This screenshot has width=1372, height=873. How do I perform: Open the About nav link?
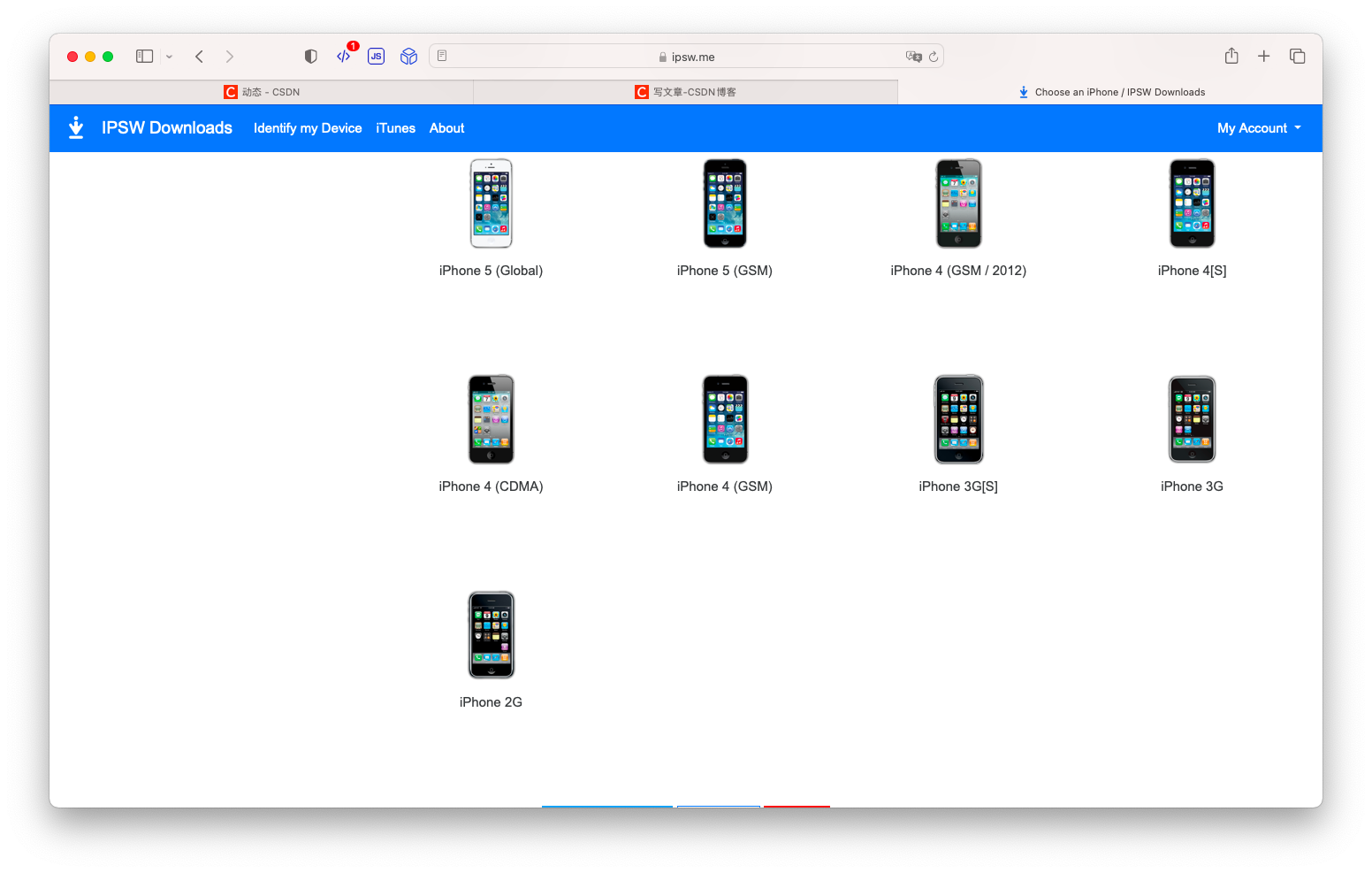447,128
